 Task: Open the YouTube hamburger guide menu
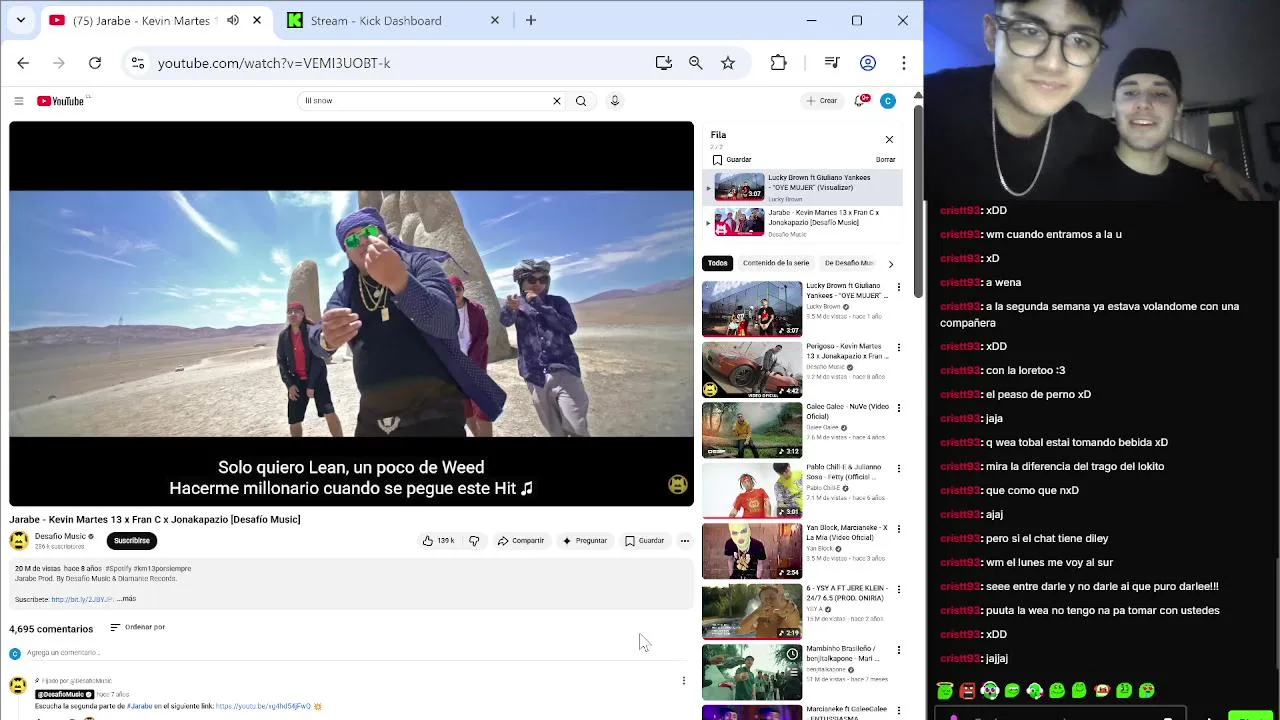point(18,101)
